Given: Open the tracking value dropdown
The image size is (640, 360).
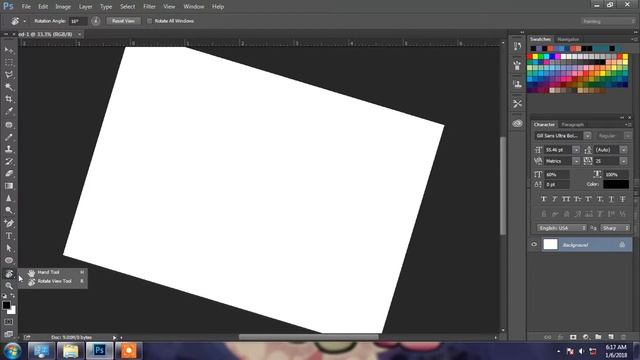Looking at the screenshot, I should click(624, 161).
